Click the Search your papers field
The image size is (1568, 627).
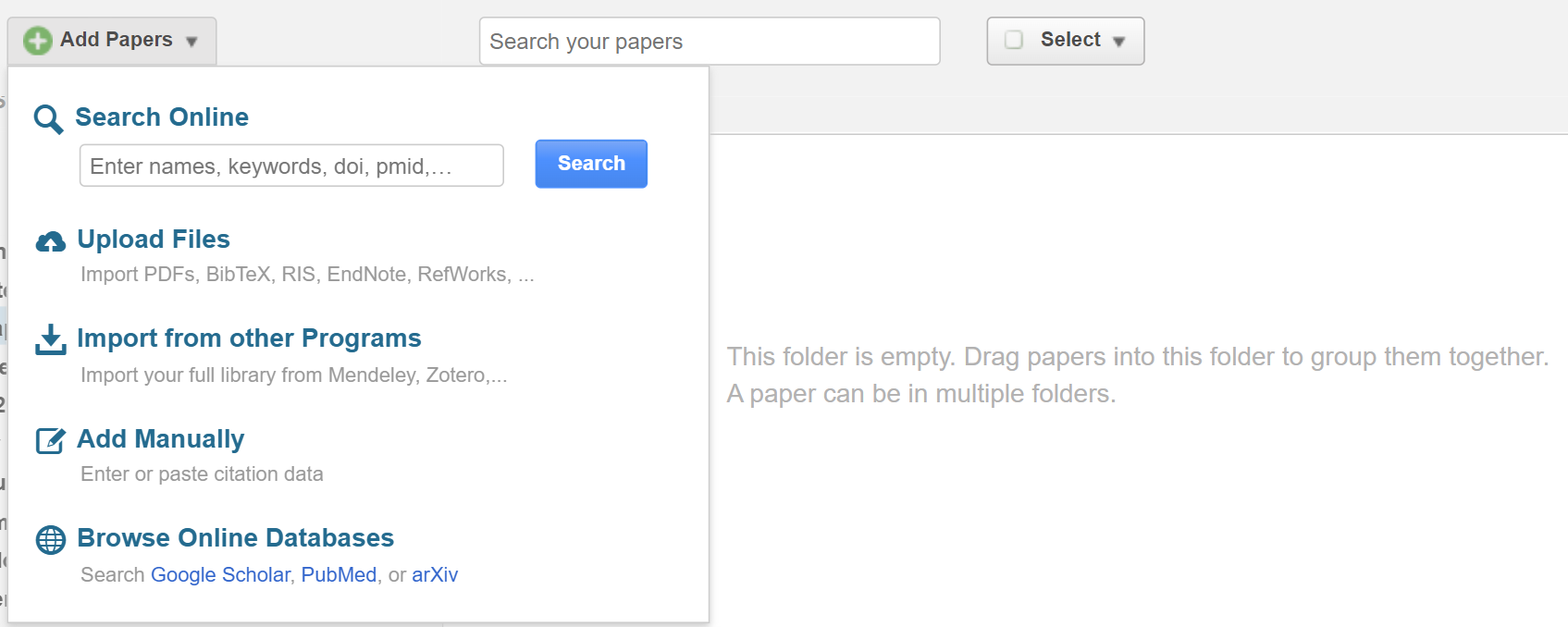(x=709, y=41)
